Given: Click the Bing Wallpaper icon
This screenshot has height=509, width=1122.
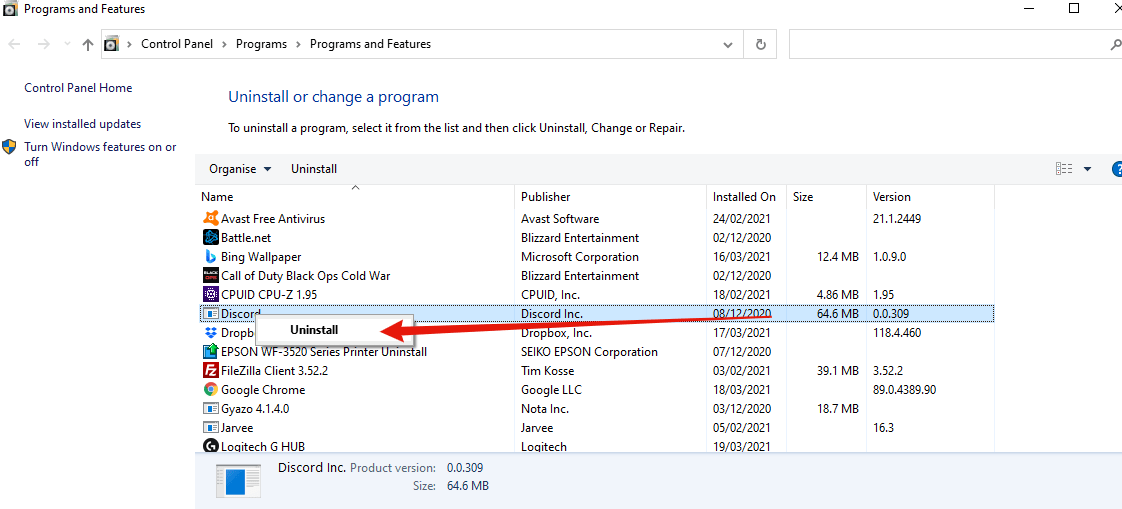Looking at the screenshot, I should pos(210,256).
